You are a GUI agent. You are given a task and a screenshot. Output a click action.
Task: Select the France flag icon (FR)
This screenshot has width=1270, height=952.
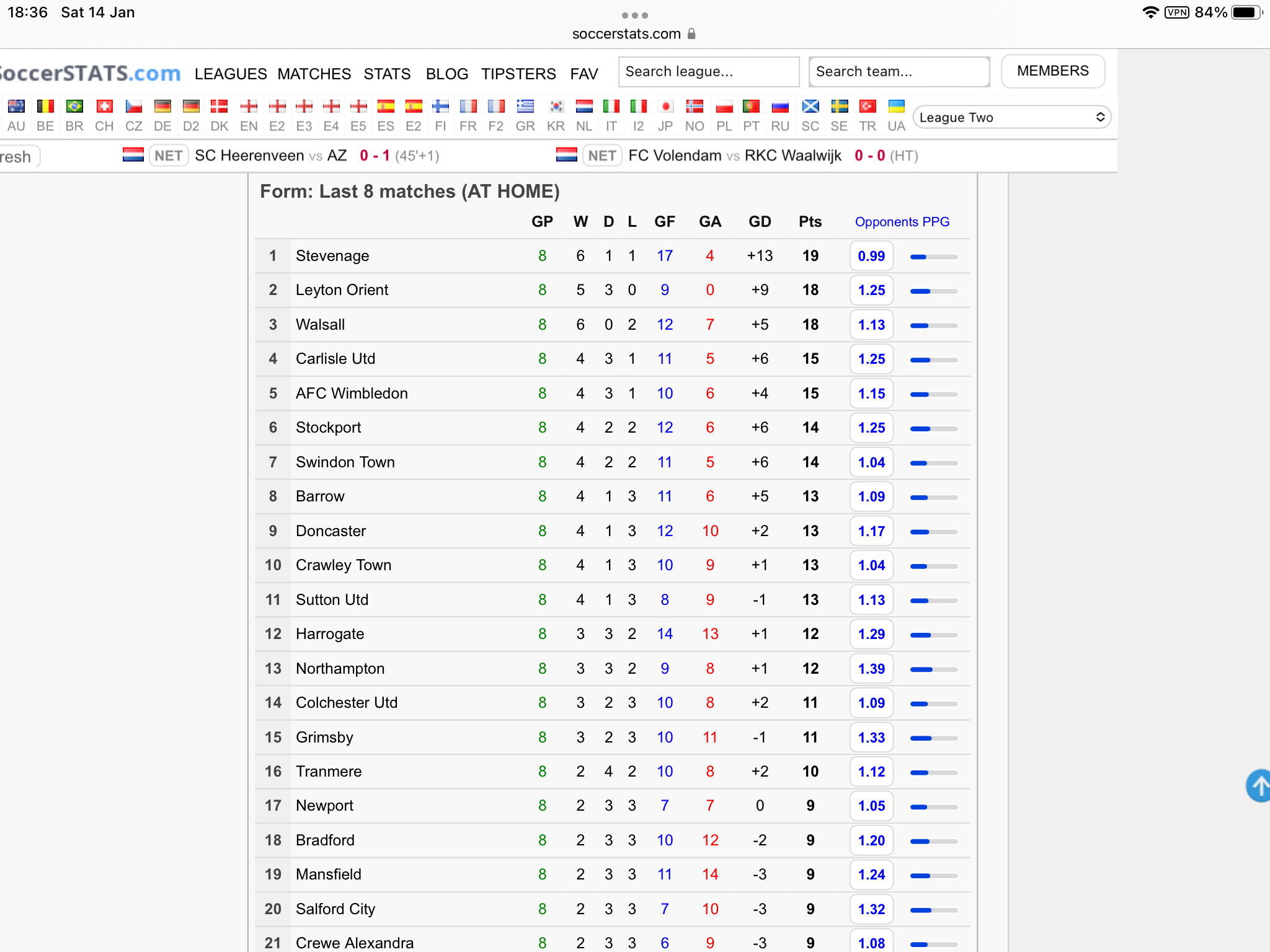tap(468, 107)
